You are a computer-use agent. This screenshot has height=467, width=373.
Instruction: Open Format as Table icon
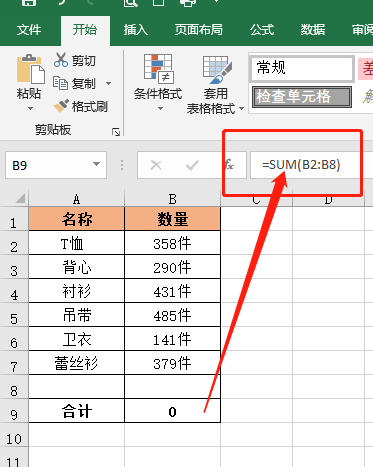click(217, 69)
